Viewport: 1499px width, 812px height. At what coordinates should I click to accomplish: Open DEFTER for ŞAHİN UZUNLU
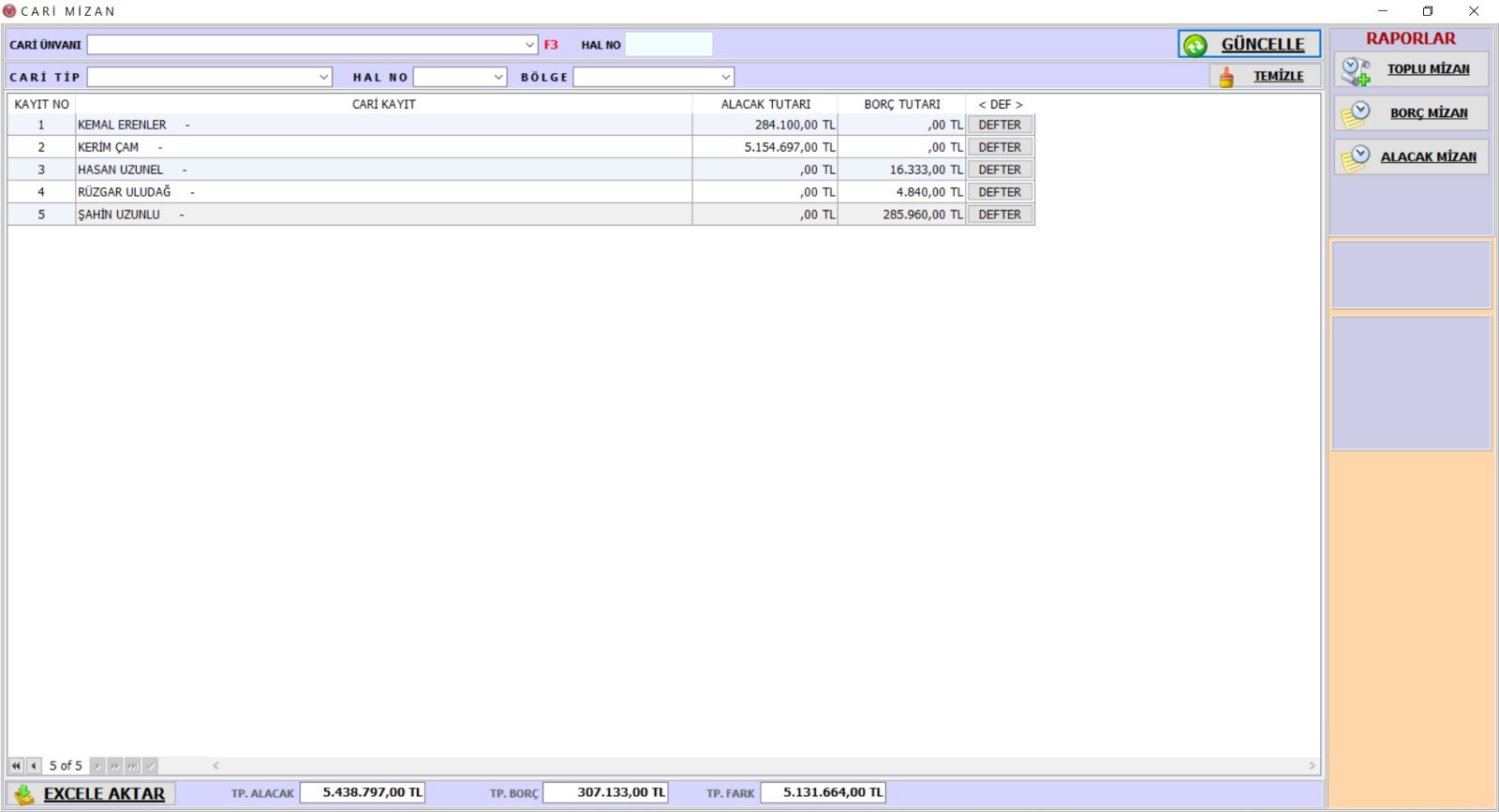(1000, 214)
